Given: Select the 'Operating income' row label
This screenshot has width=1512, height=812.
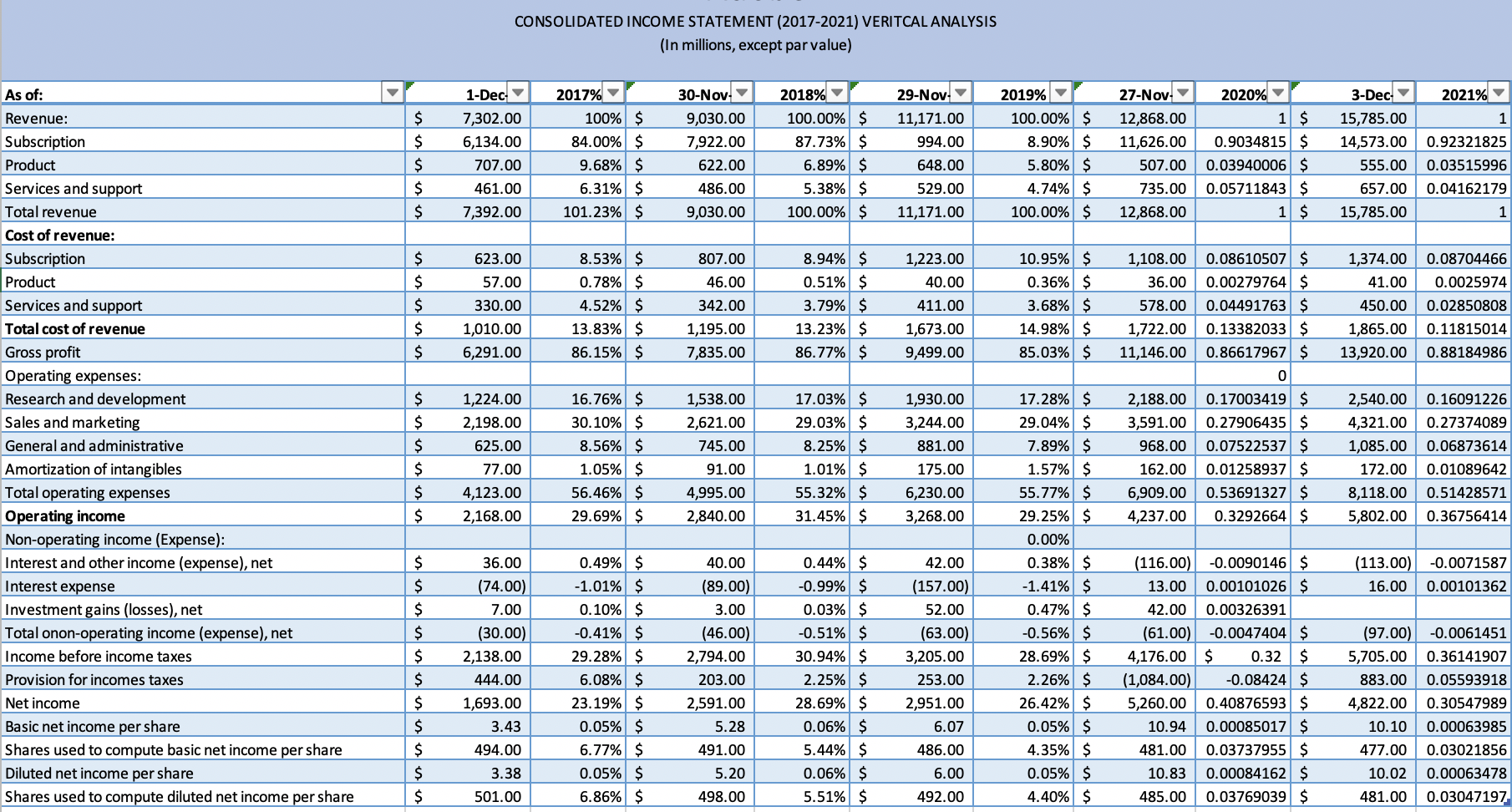Looking at the screenshot, I should (65, 516).
